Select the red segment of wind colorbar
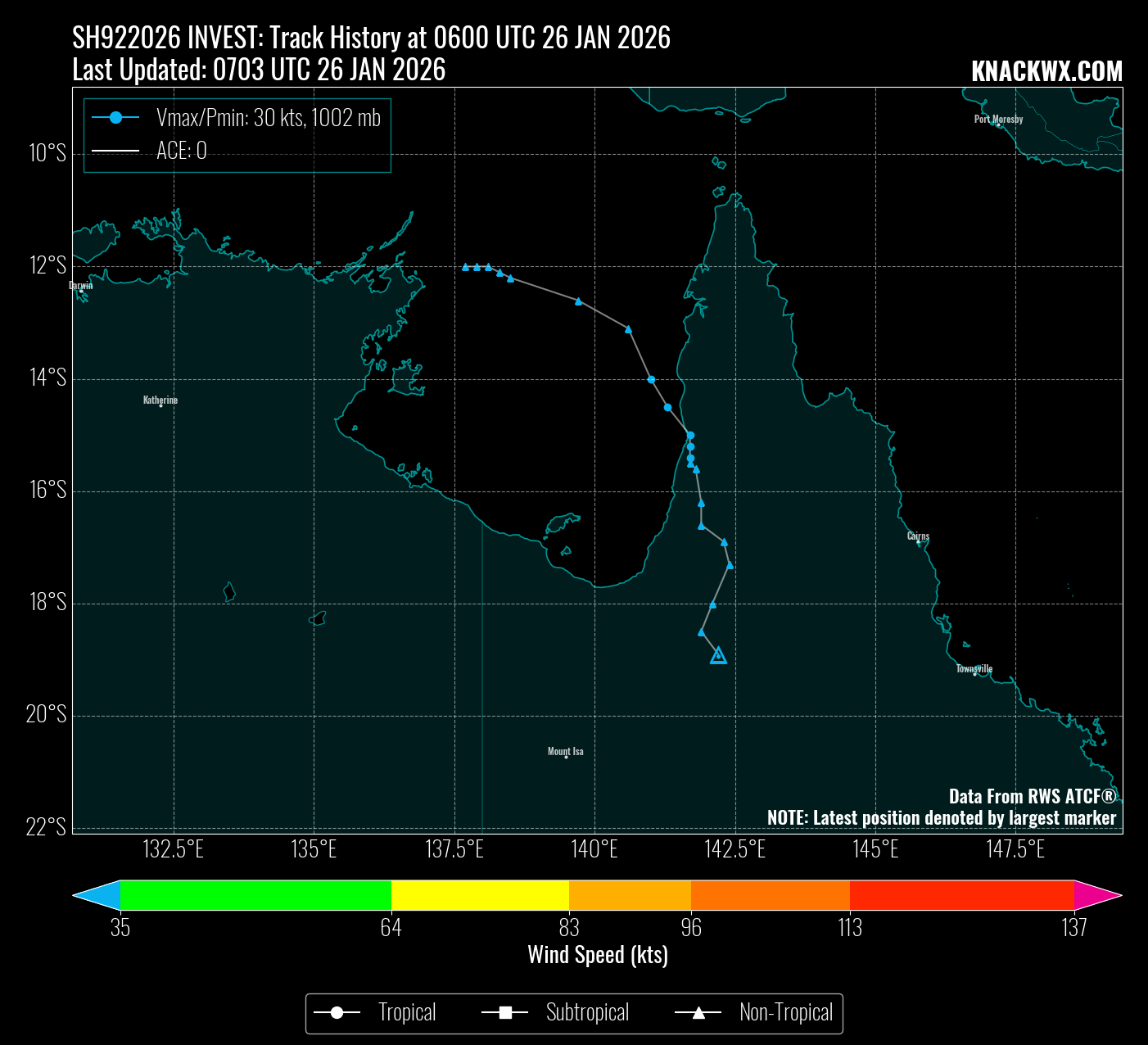 961,895
